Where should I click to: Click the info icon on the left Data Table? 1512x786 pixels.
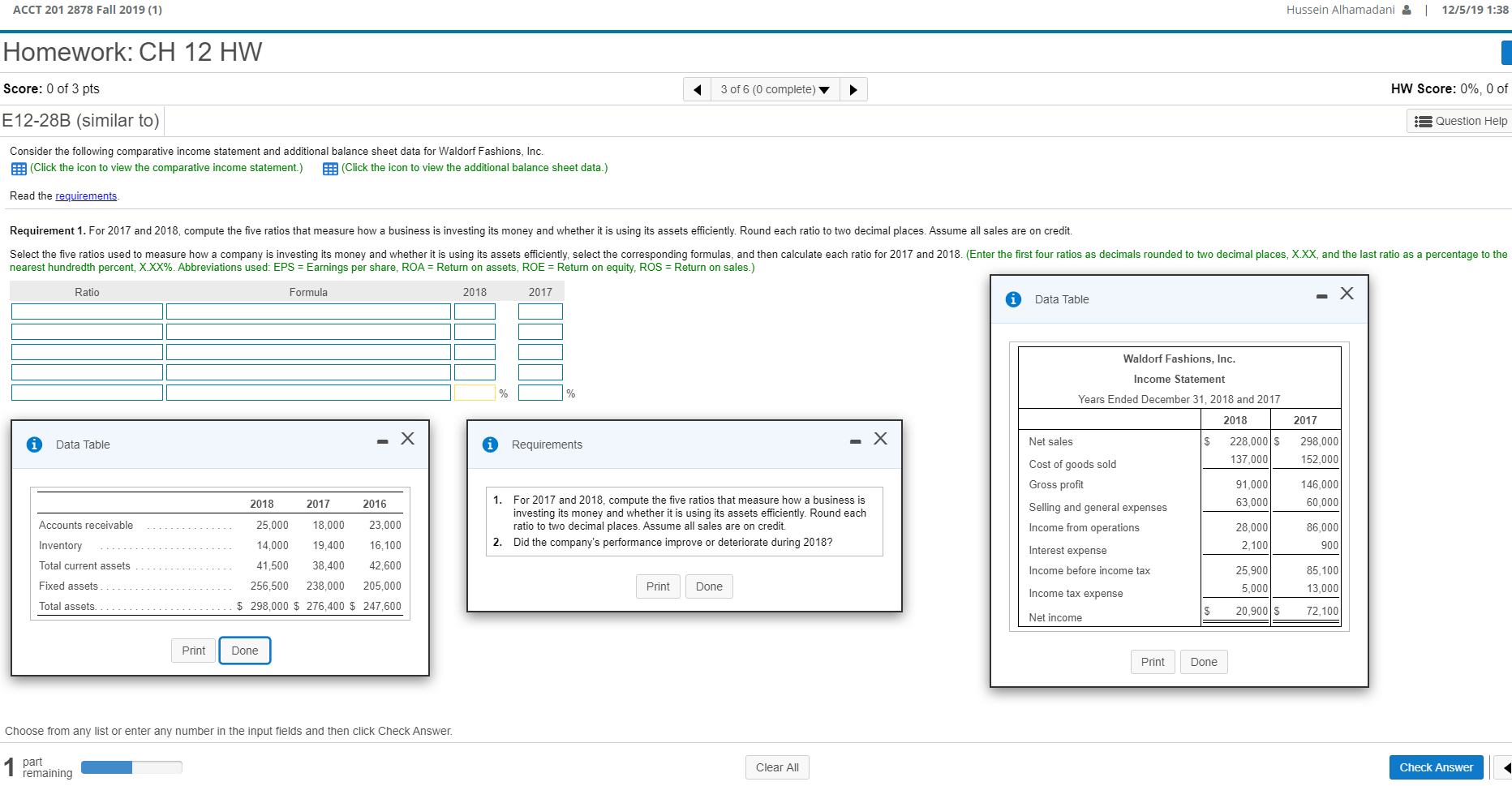(x=33, y=445)
